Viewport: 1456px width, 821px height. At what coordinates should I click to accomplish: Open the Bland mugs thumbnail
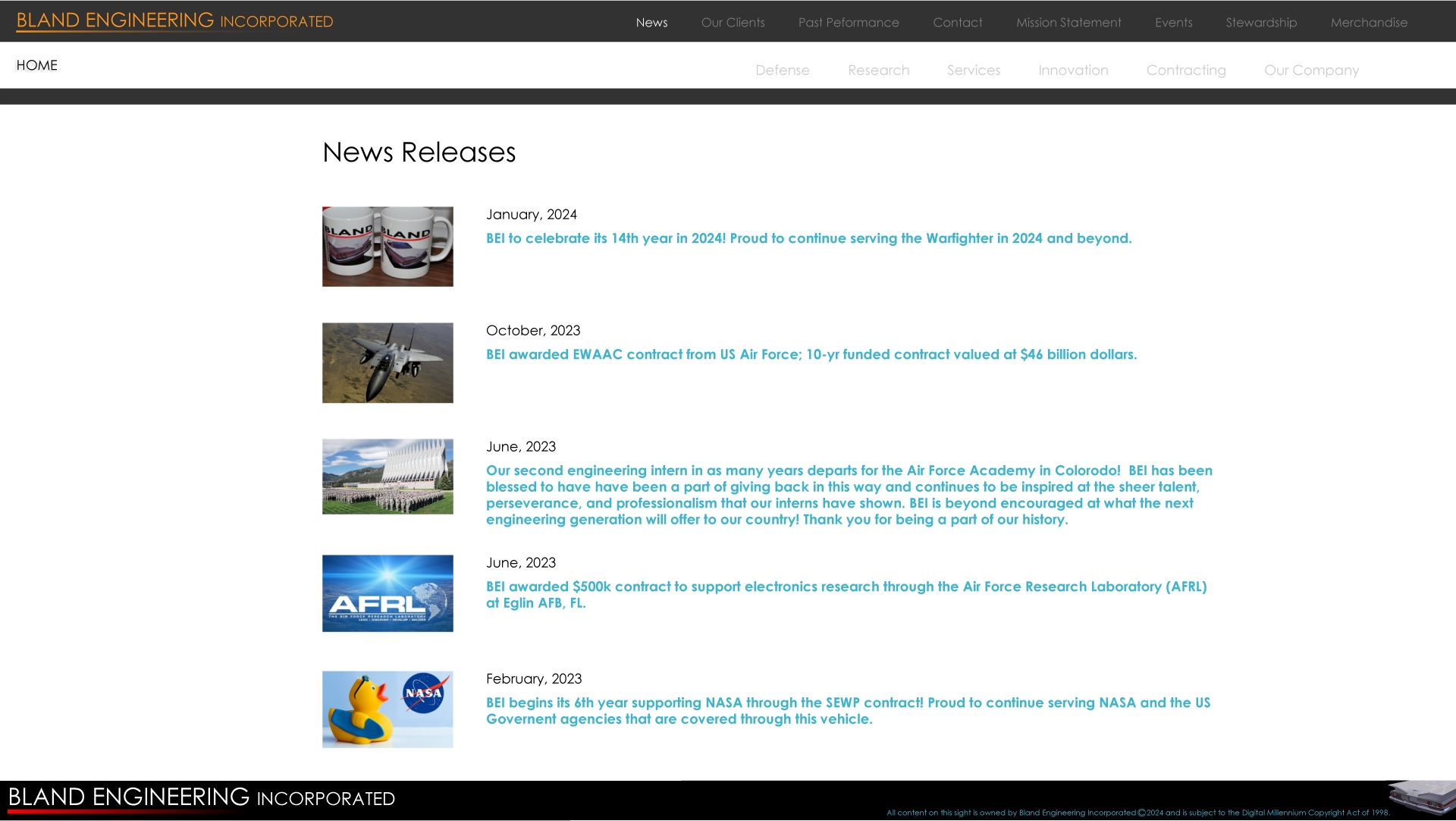click(x=388, y=247)
